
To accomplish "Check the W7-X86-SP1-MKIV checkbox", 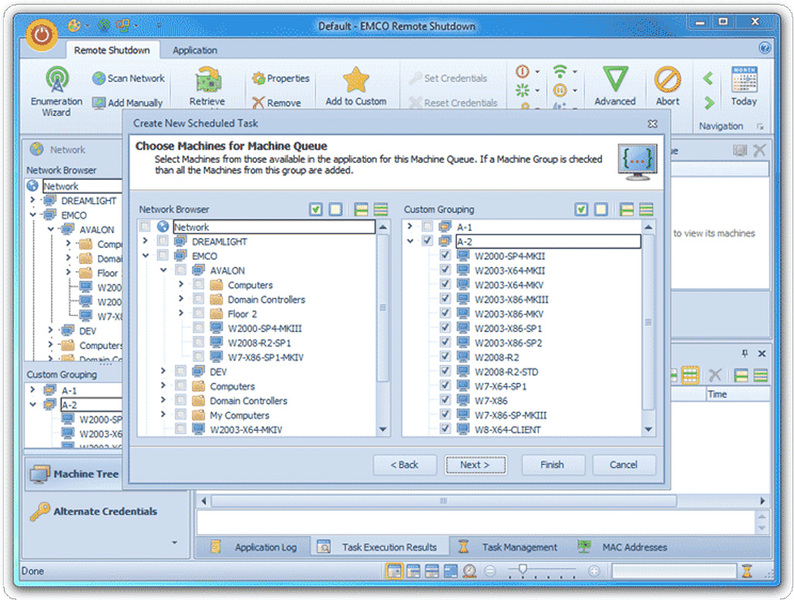I will pyautogui.click(x=198, y=356).
